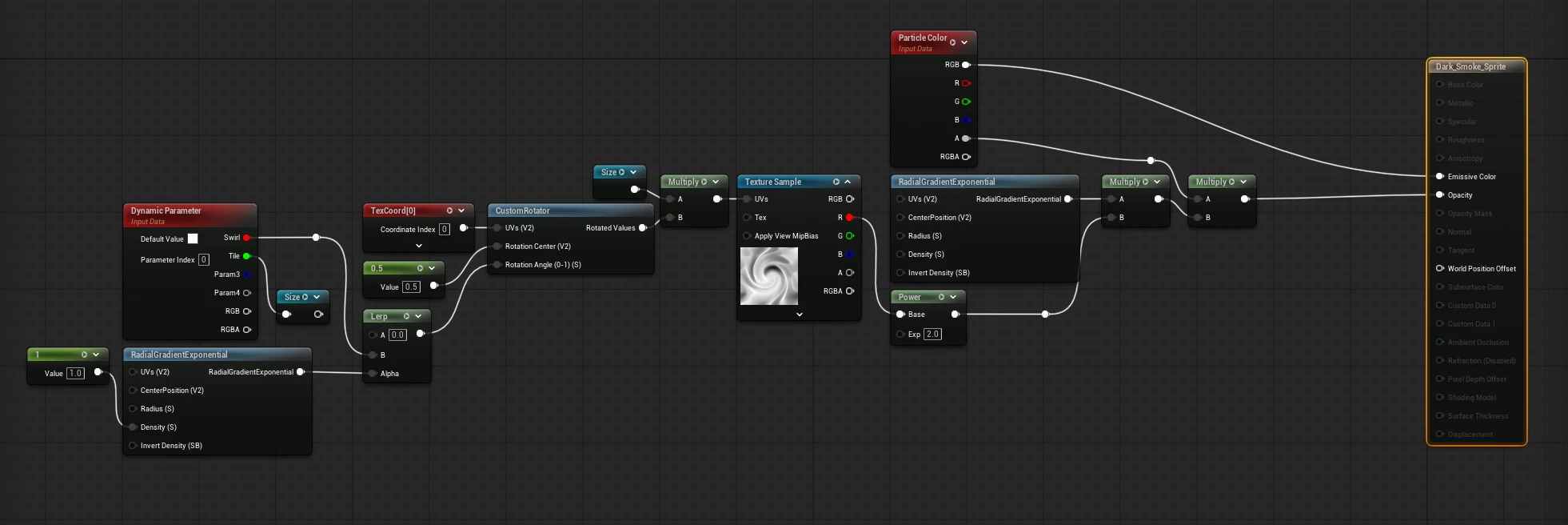Select the CustomRotator node title
The image size is (1568, 525).
click(x=522, y=210)
